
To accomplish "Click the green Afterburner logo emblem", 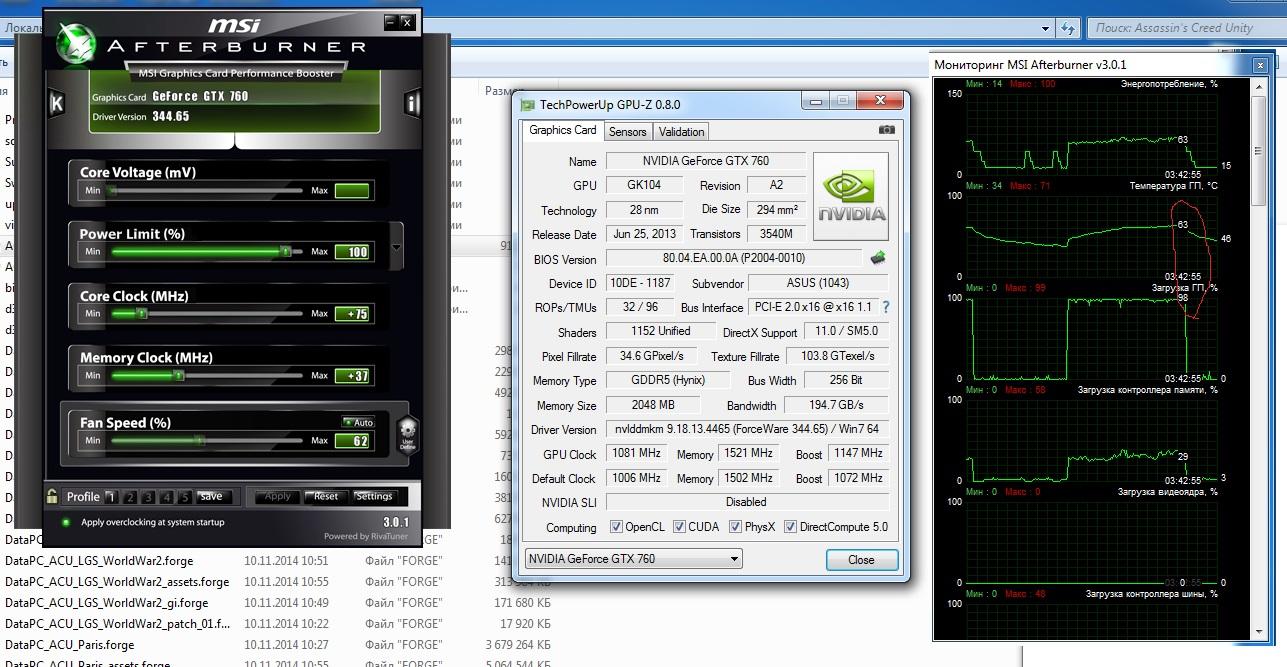I will coord(76,44).
